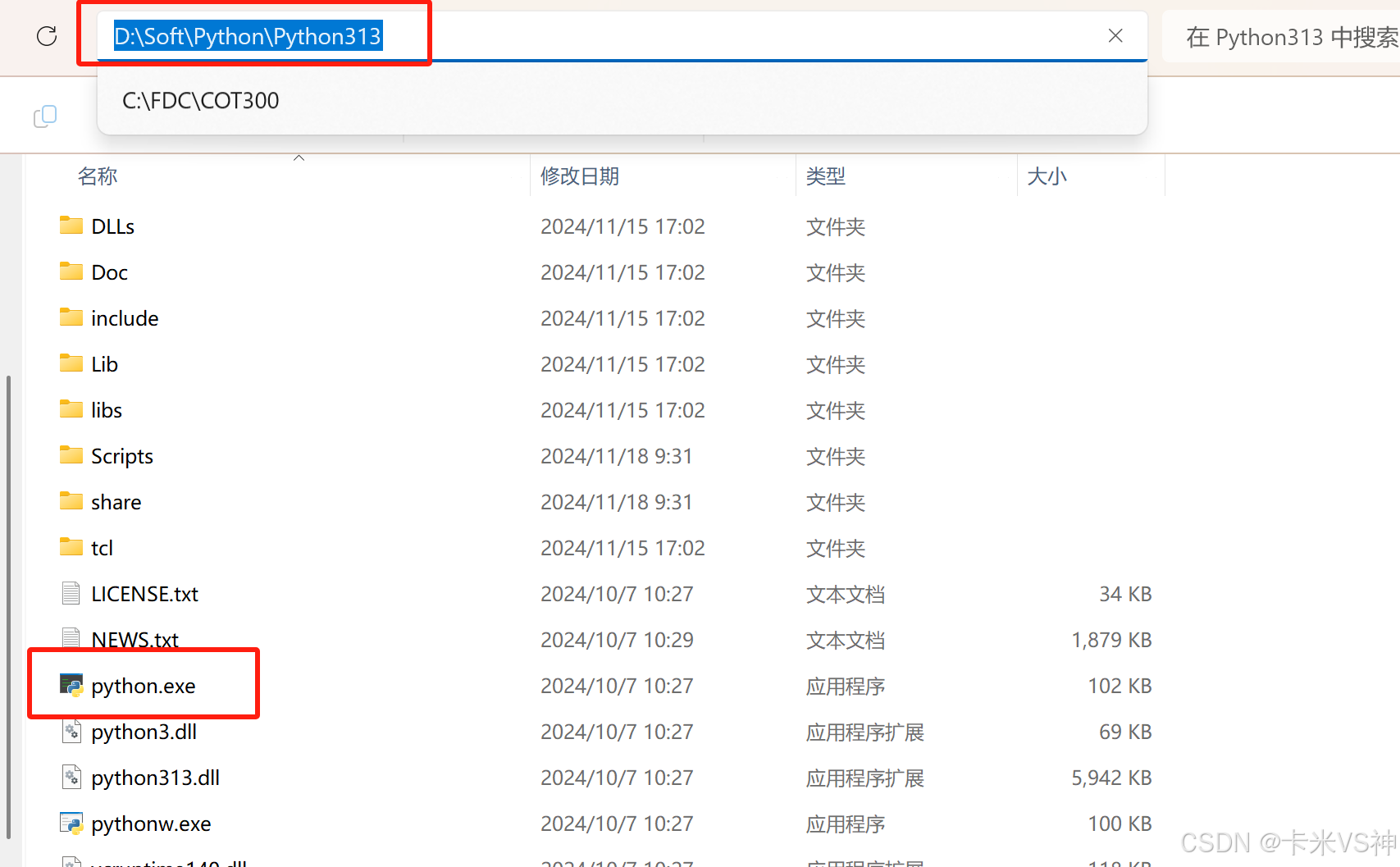Select the file name NEWS.txt
Screen dimensions: 1400x867
(135, 640)
